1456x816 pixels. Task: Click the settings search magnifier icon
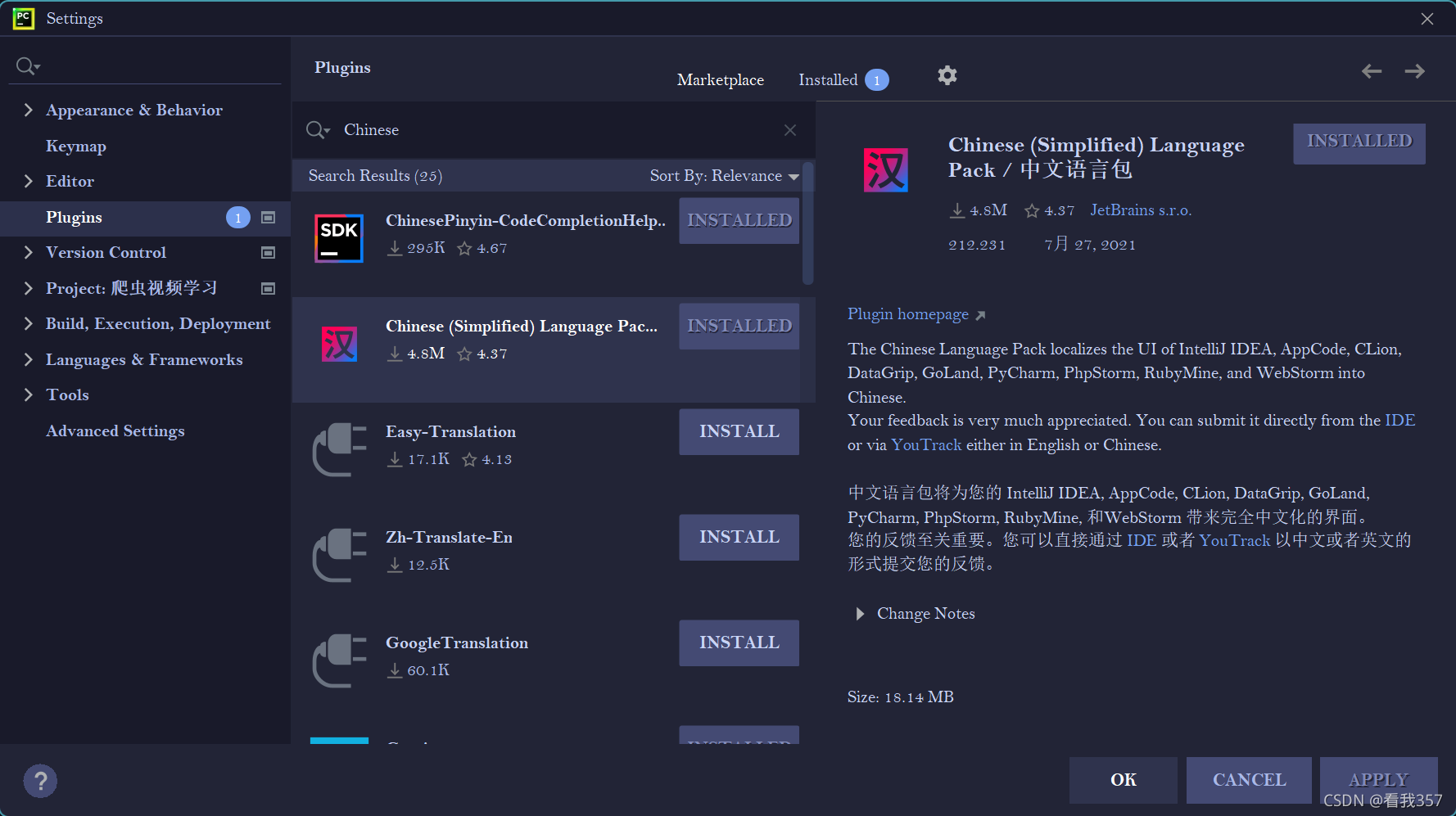pos(28,66)
